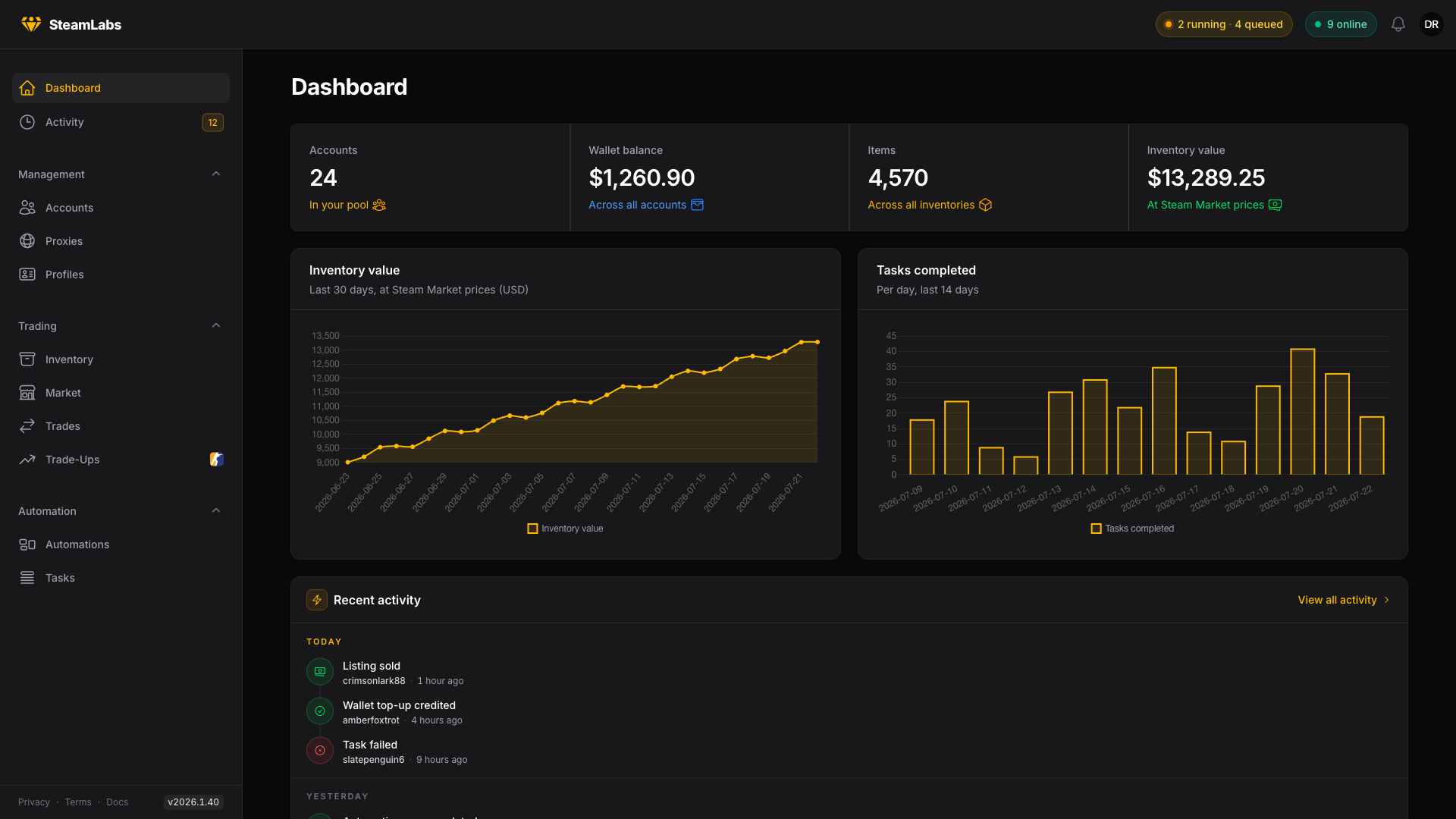Click the tallest bar for 2026-07-20
Screen dimensions: 1456x819
pos(1303,412)
